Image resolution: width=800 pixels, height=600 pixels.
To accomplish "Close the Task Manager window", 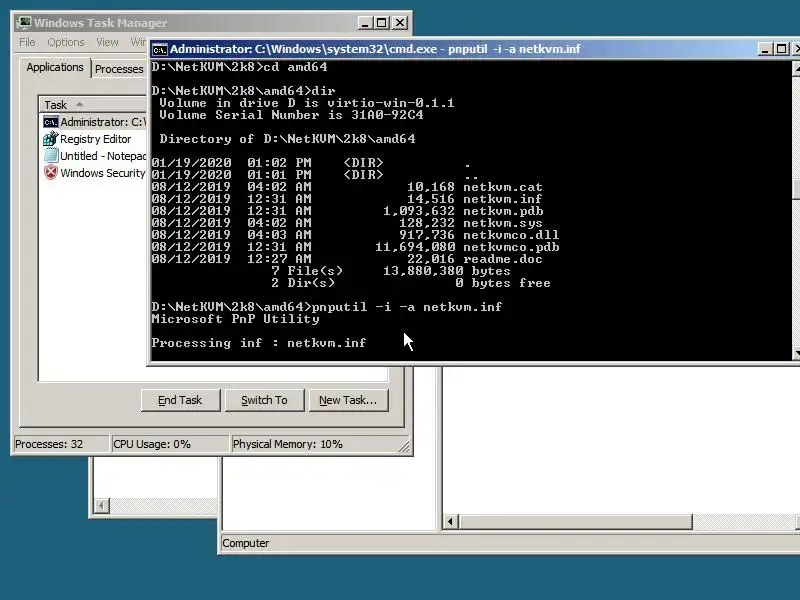I will [400, 23].
